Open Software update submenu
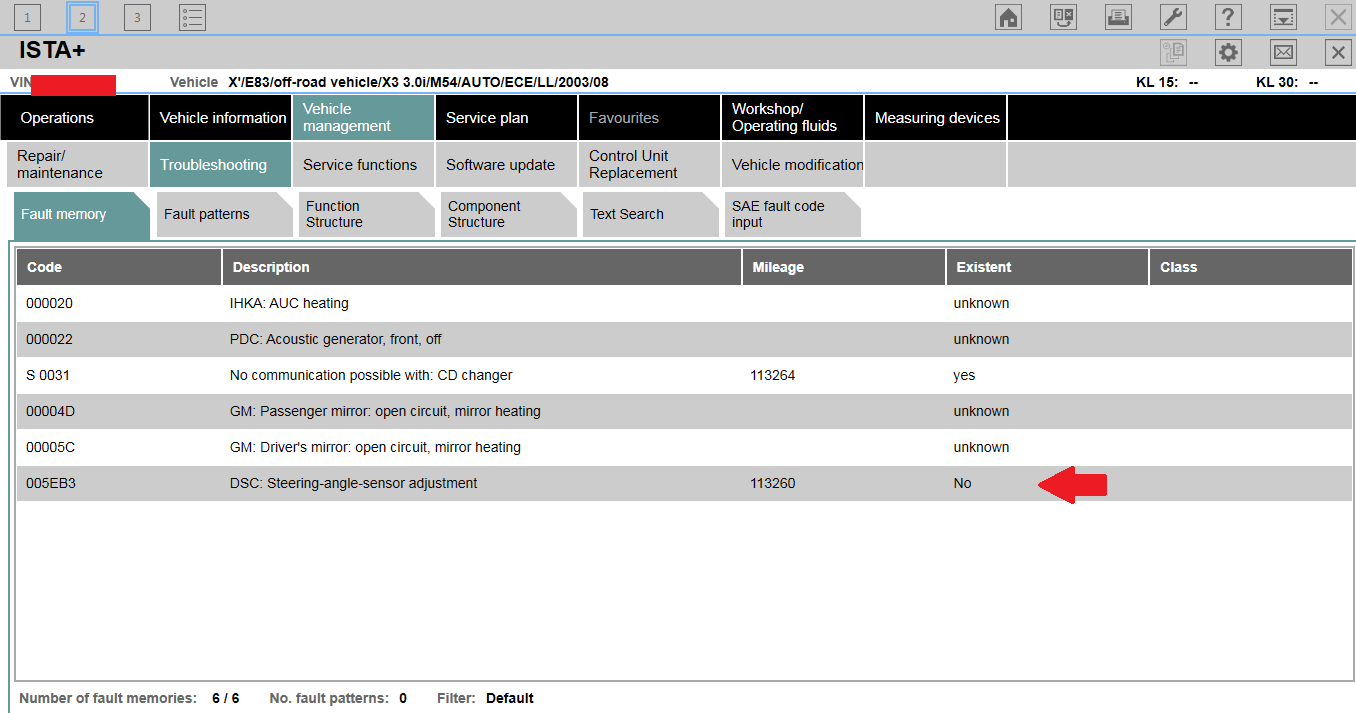This screenshot has width=1356, height=713. [507, 164]
